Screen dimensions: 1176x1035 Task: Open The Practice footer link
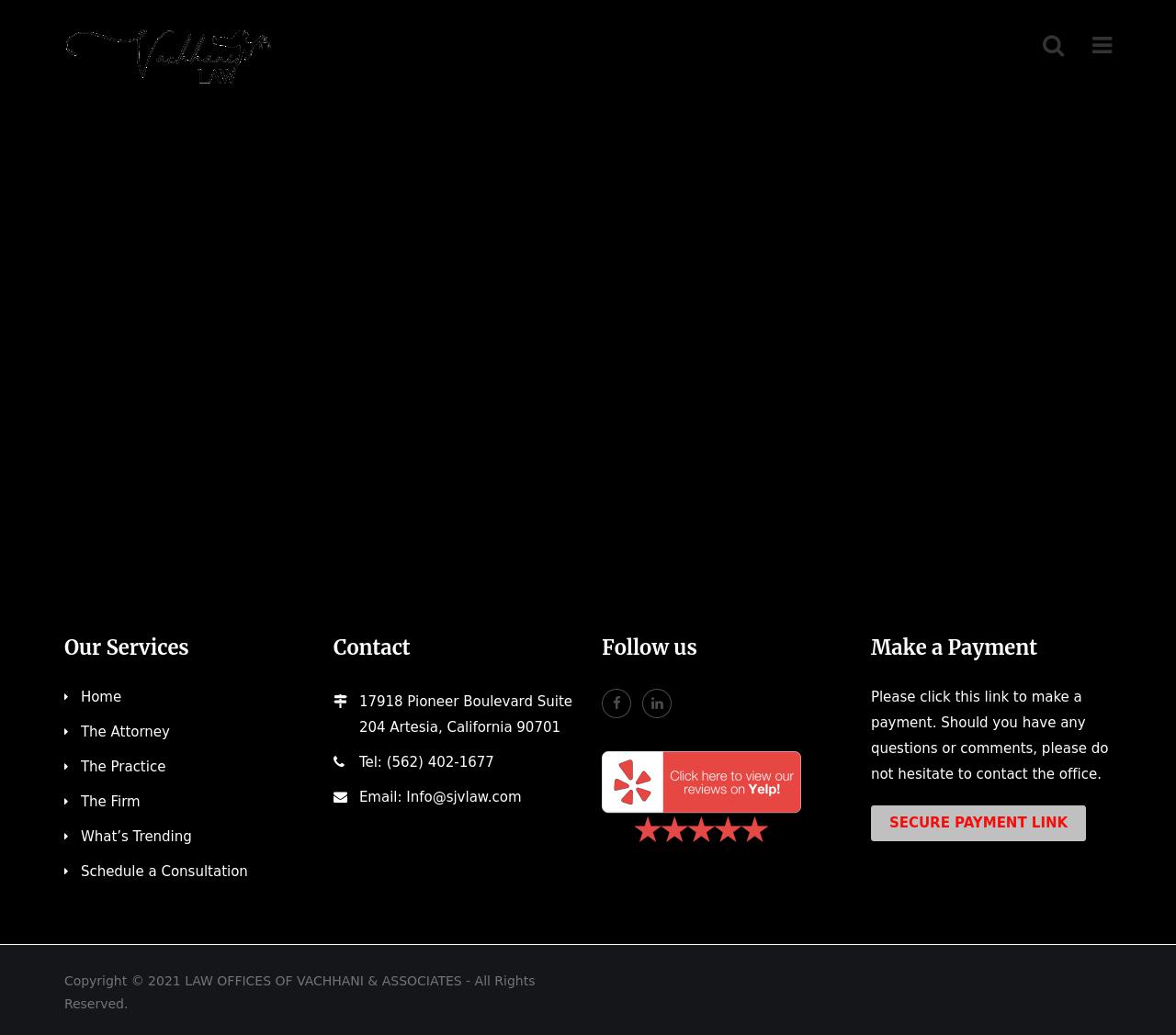click(123, 767)
